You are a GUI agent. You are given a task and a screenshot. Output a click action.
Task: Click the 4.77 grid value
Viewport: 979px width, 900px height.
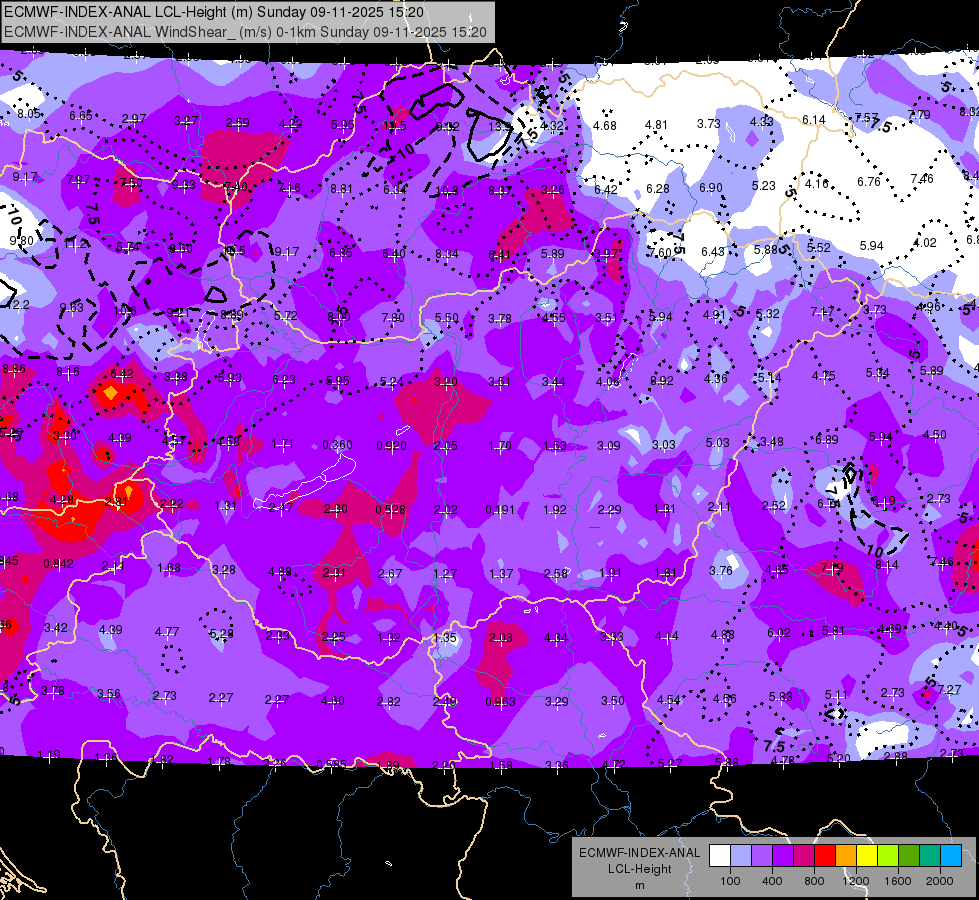point(167,632)
